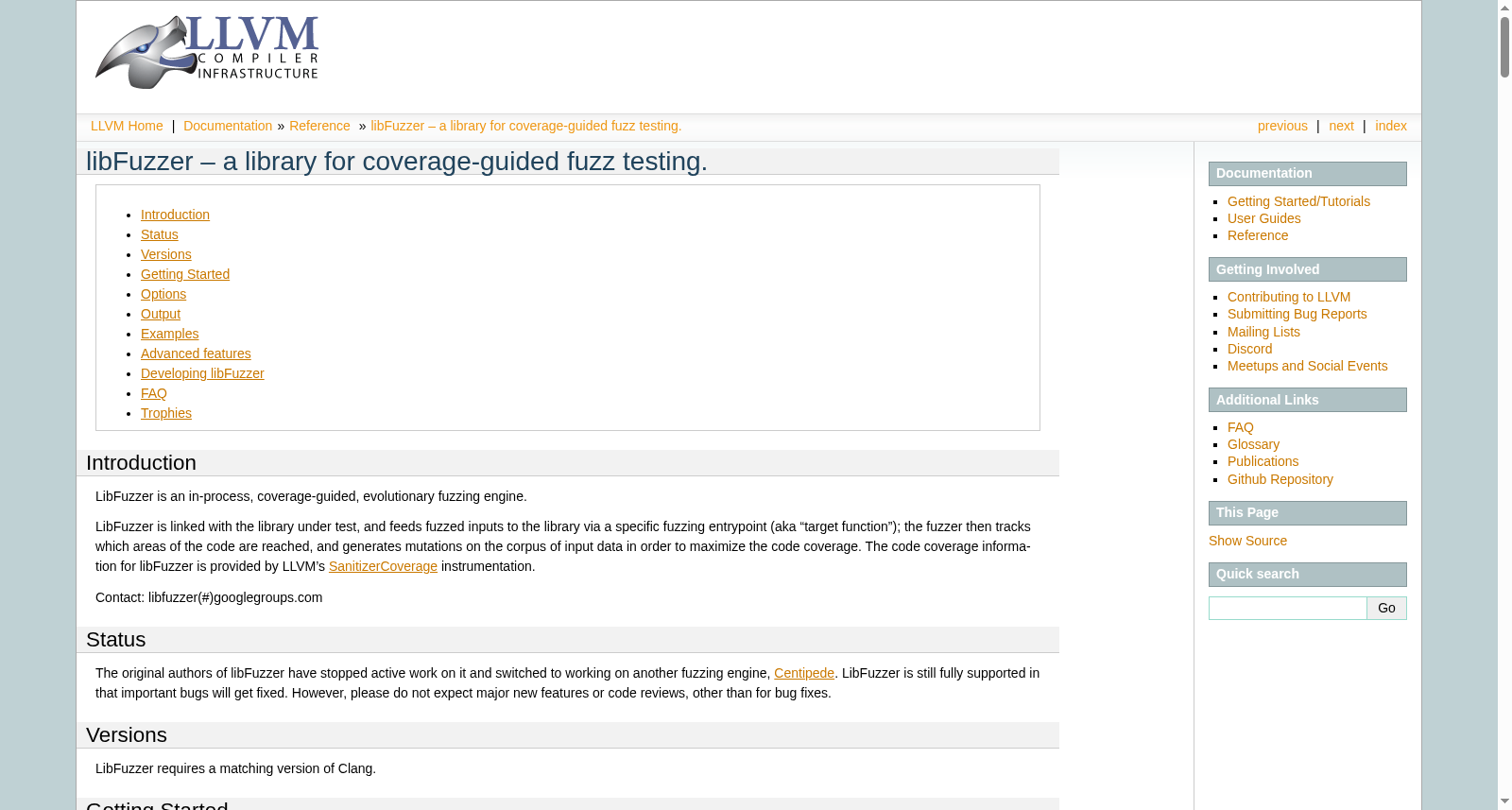Open the index link

pos(1391,126)
